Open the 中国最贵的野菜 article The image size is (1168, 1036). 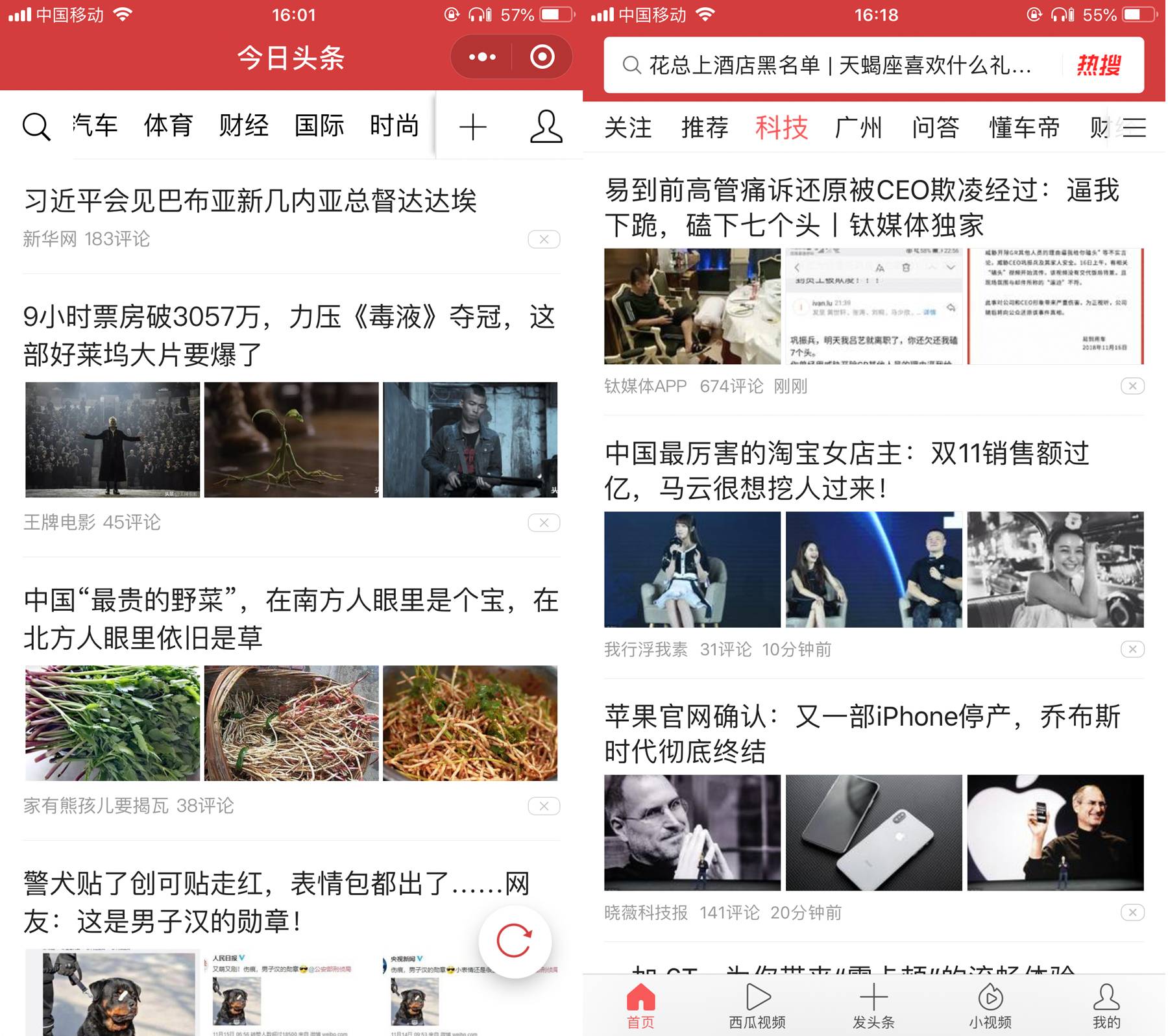pos(291,619)
